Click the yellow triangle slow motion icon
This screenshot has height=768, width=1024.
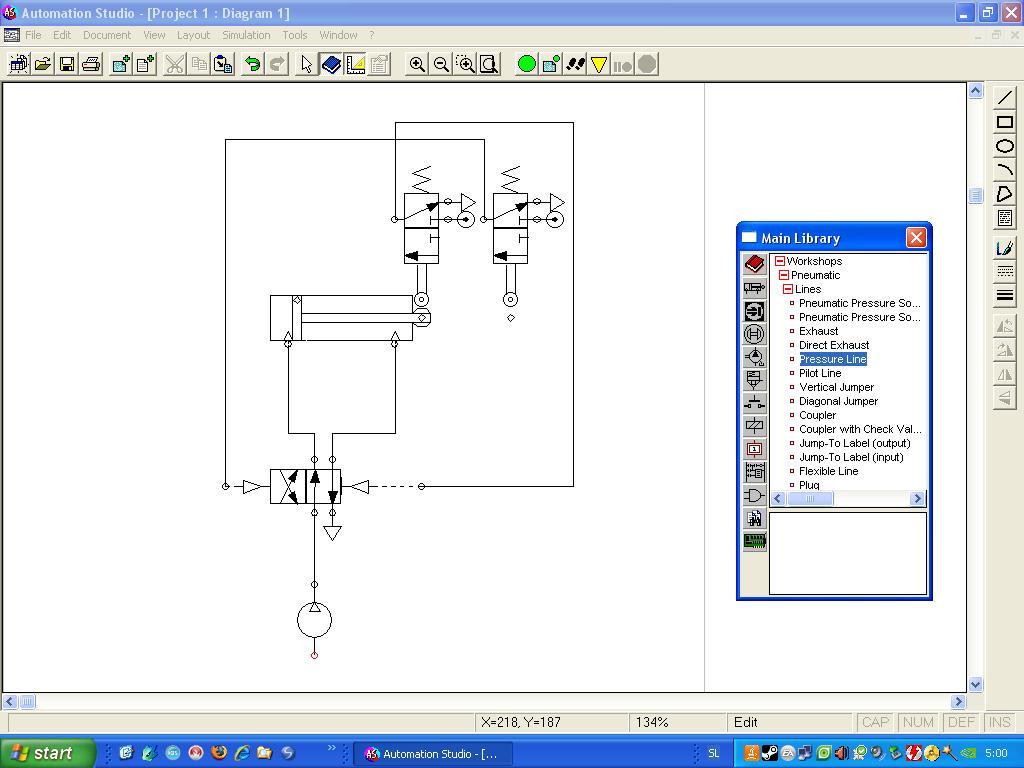pos(599,64)
